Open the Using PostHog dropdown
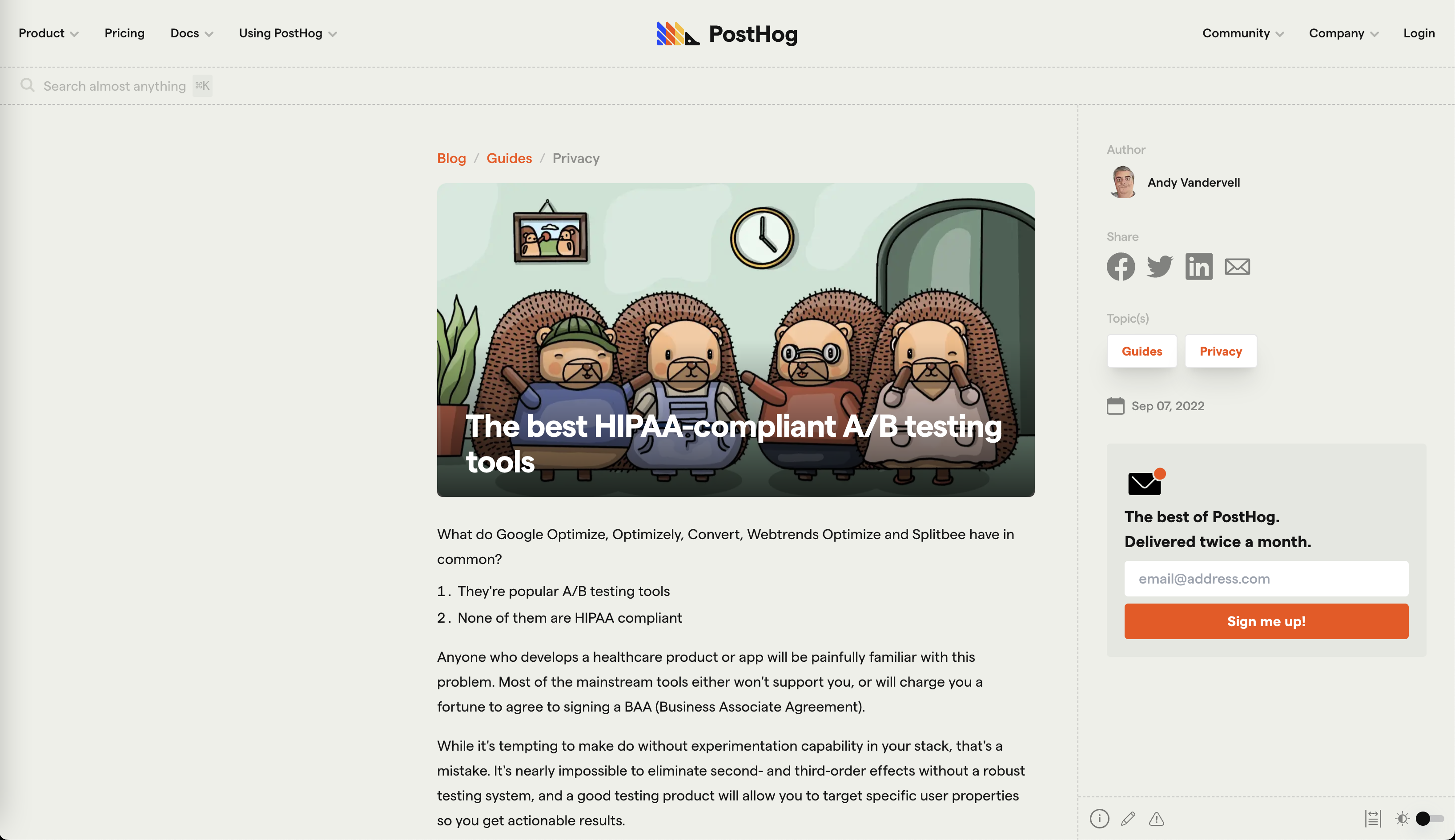The image size is (1455, 840). (287, 33)
